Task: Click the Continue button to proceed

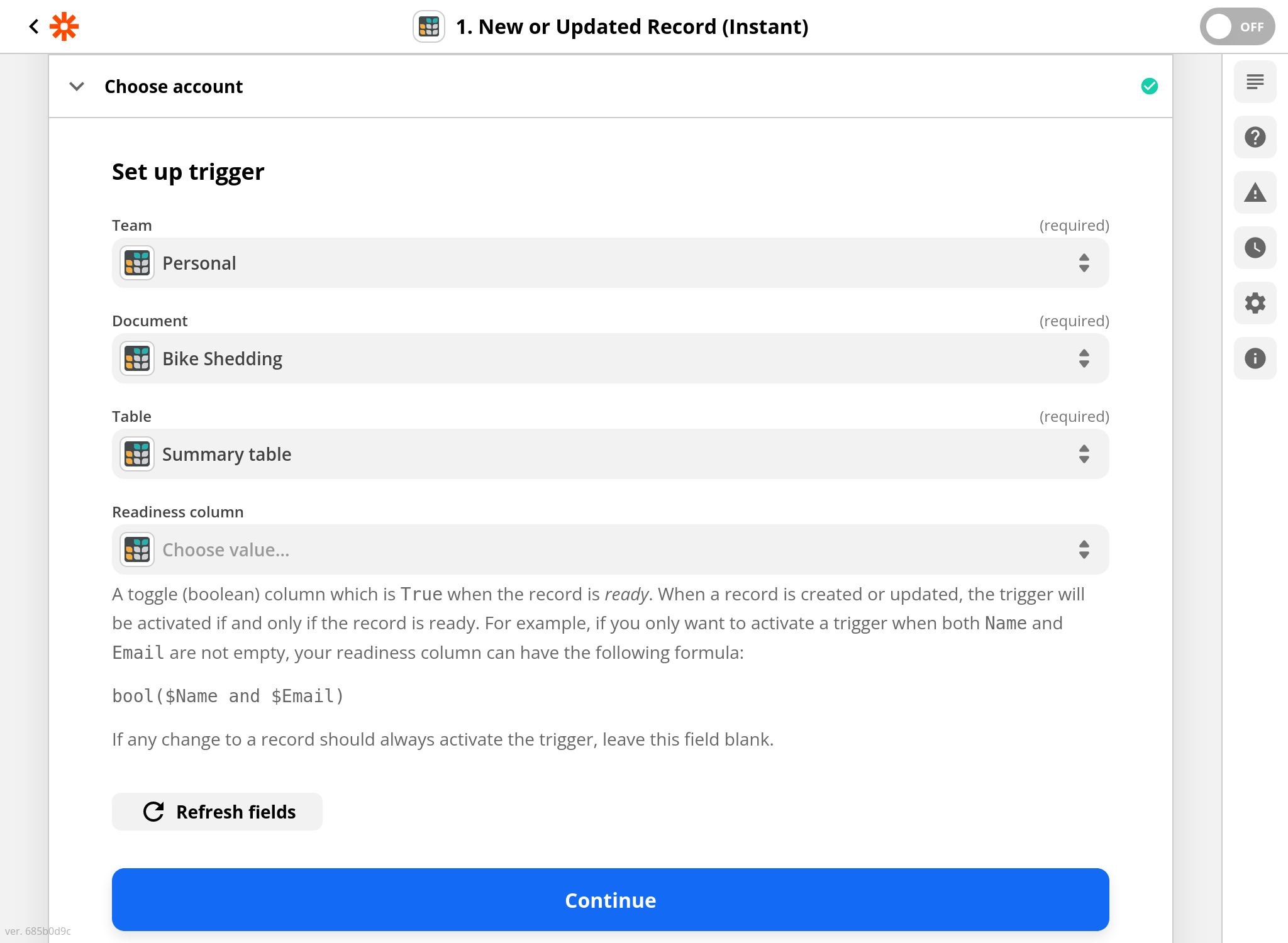Action: [x=610, y=900]
